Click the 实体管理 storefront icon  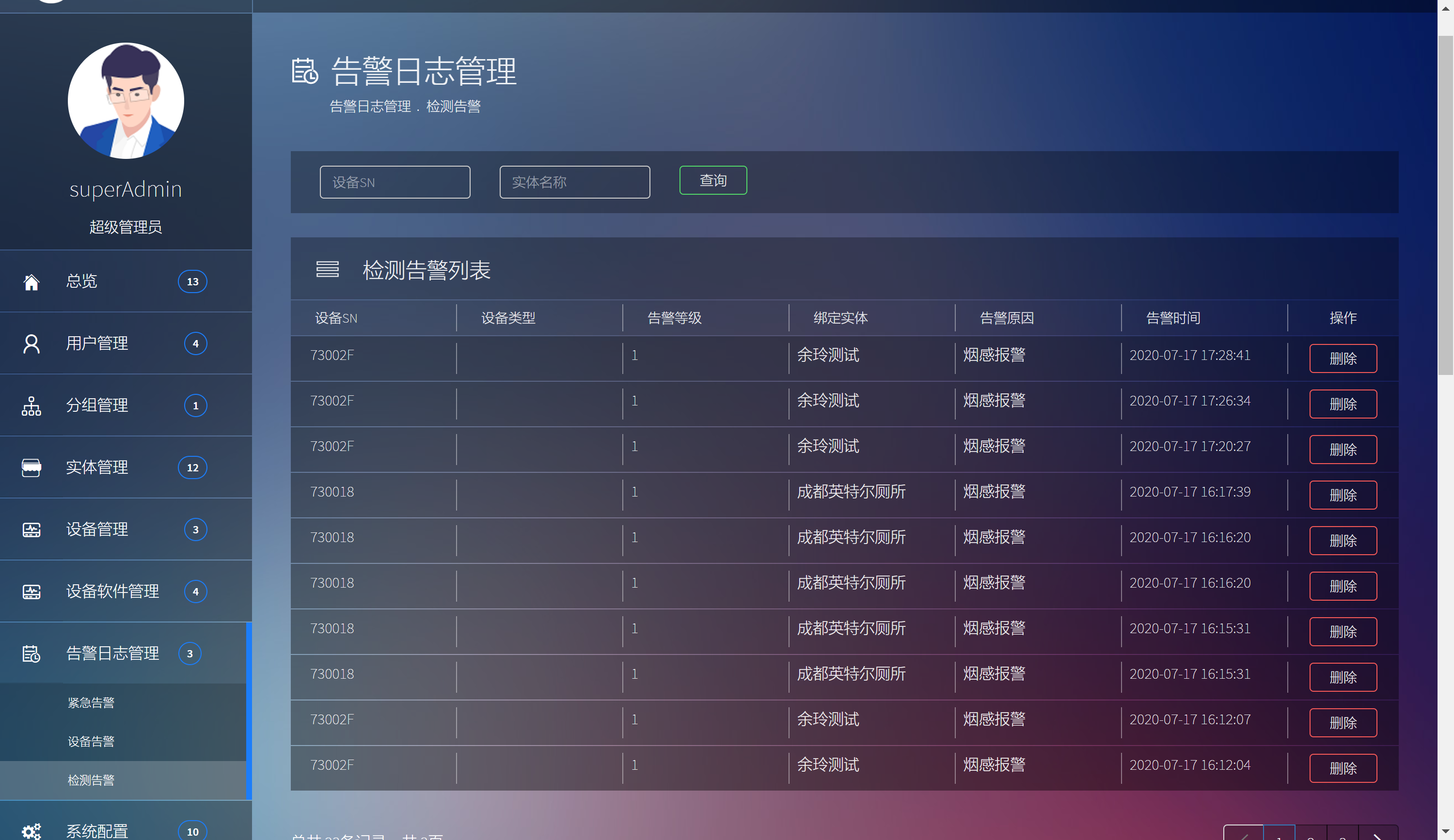pos(31,467)
